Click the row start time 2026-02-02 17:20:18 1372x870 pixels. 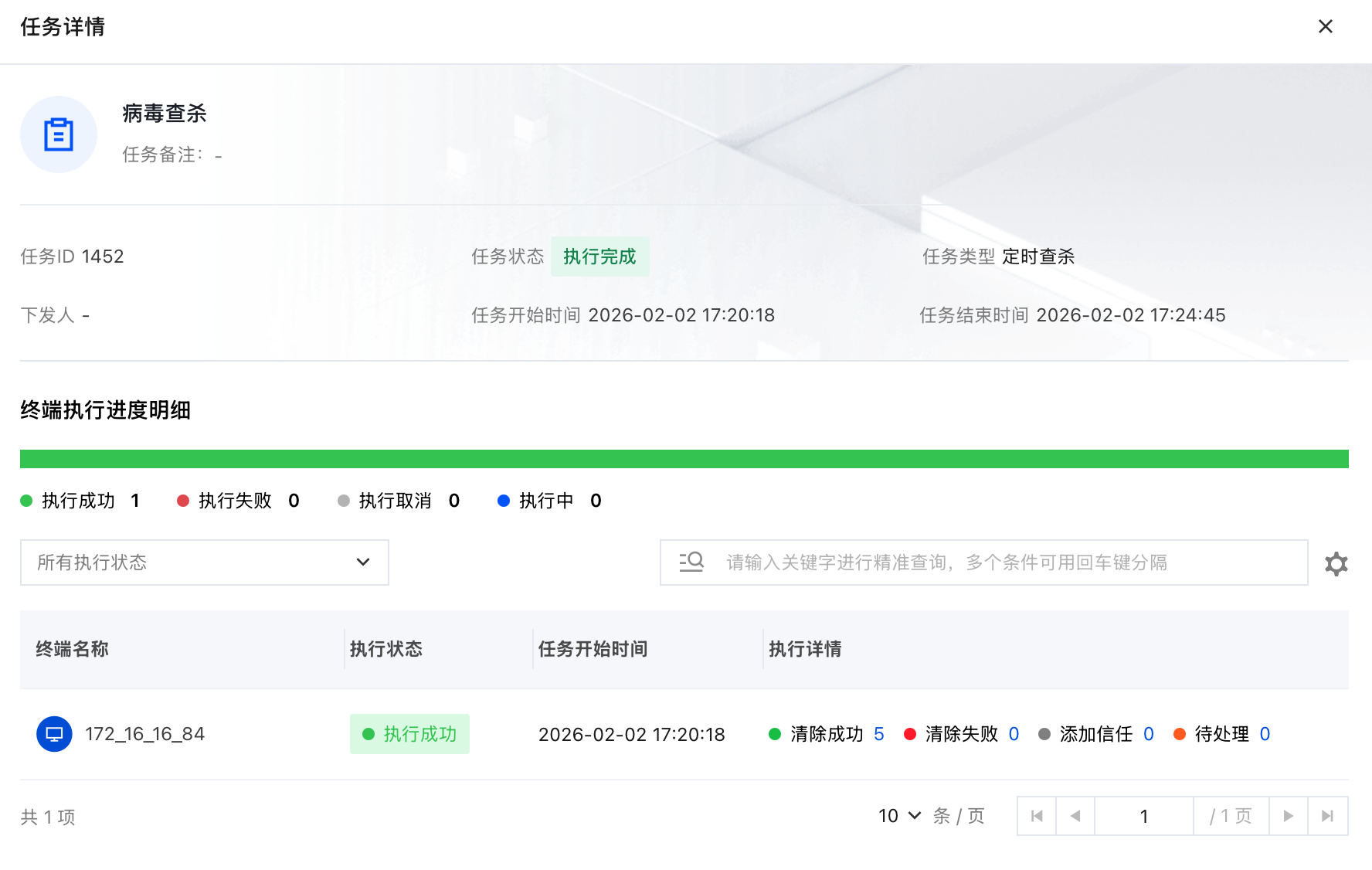pos(632,734)
